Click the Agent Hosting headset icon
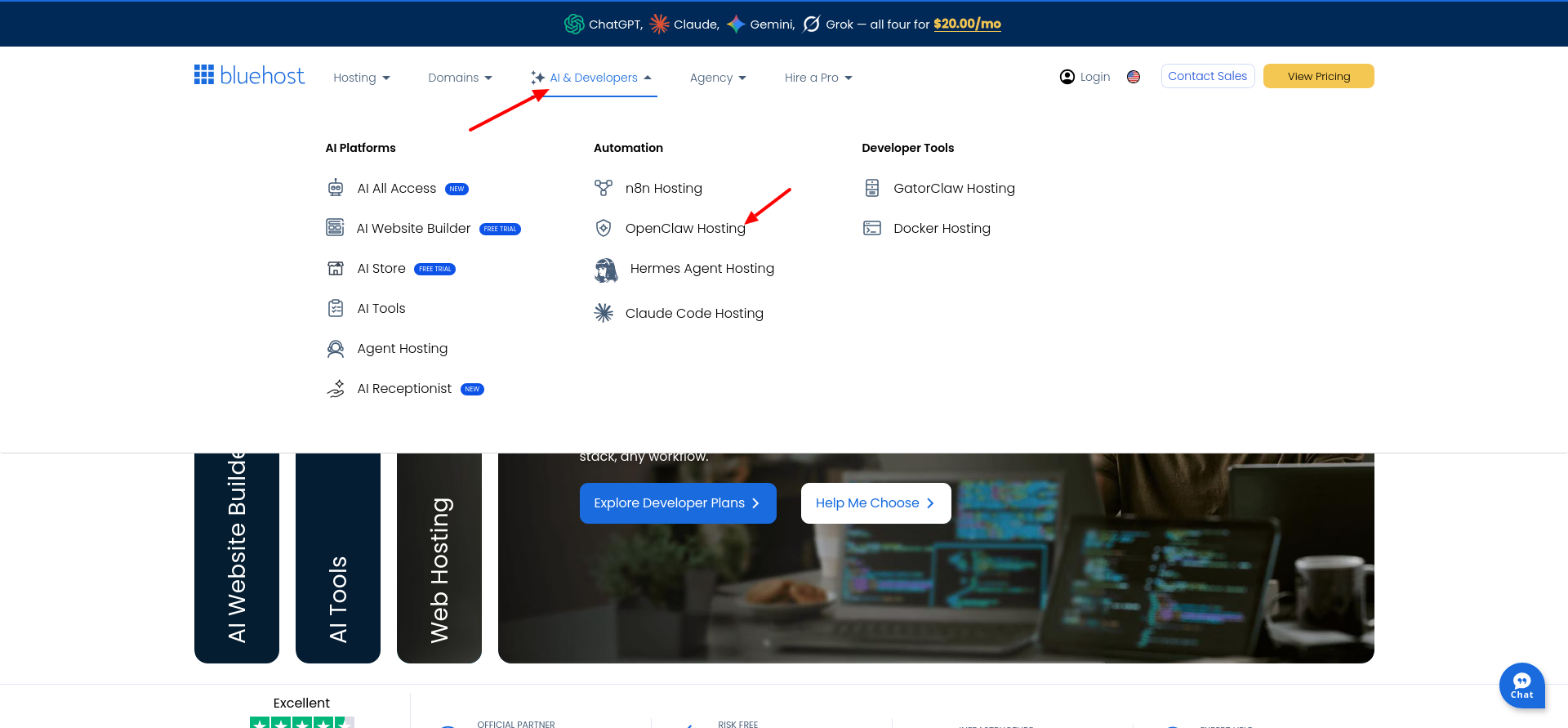 [x=336, y=349]
